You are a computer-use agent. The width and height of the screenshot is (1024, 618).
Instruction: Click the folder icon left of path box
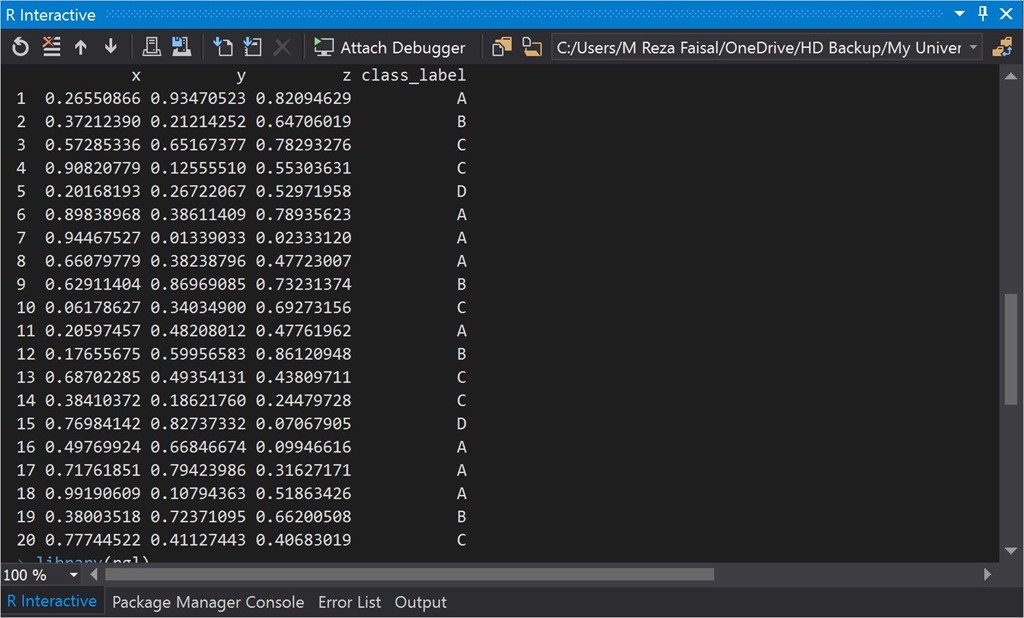click(531, 47)
